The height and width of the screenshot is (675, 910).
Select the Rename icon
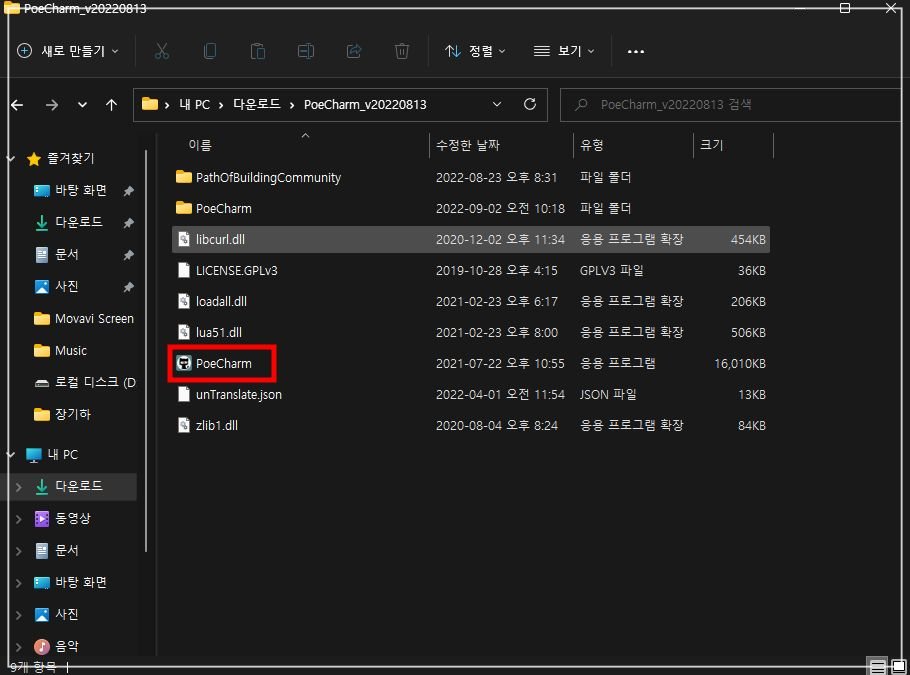(x=305, y=51)
